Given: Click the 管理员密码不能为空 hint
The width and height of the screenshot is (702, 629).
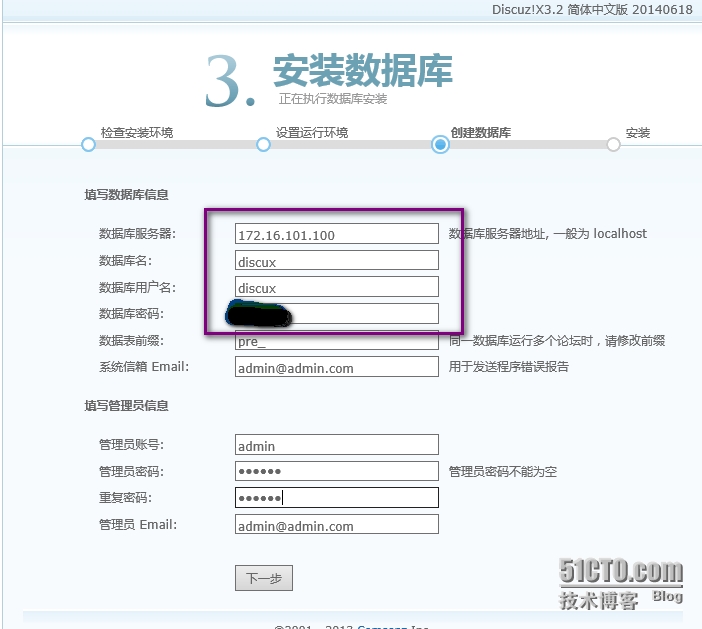Looking at the screenshot, I should 503,471.
